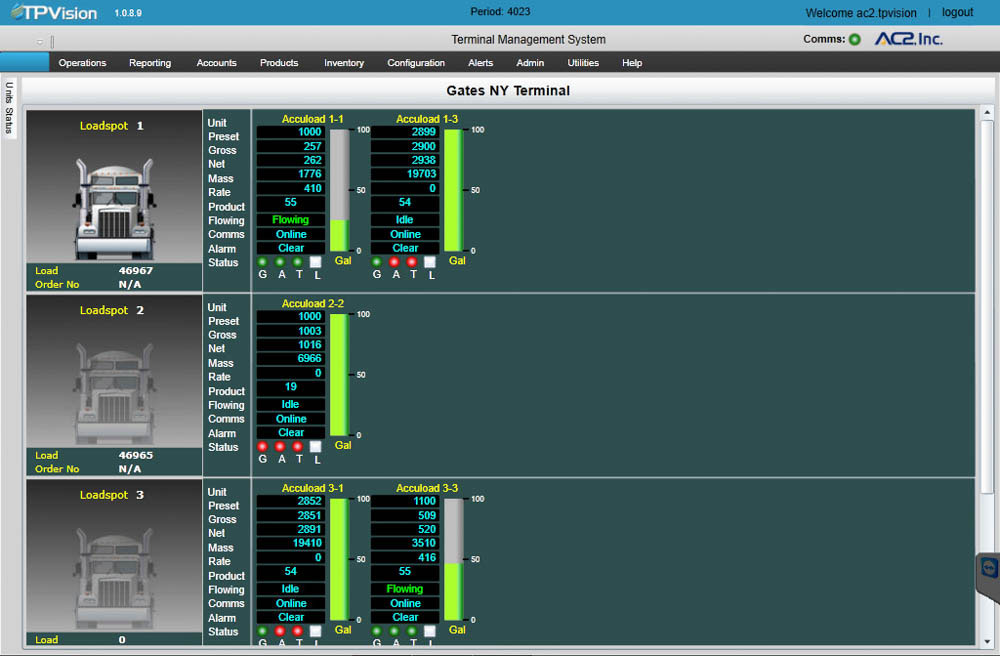Image resolution: width=1000 pixels, height=656 pixels.
Task: Click the red A alarm light on Accuload 1-3
Action: pos(395,261)
